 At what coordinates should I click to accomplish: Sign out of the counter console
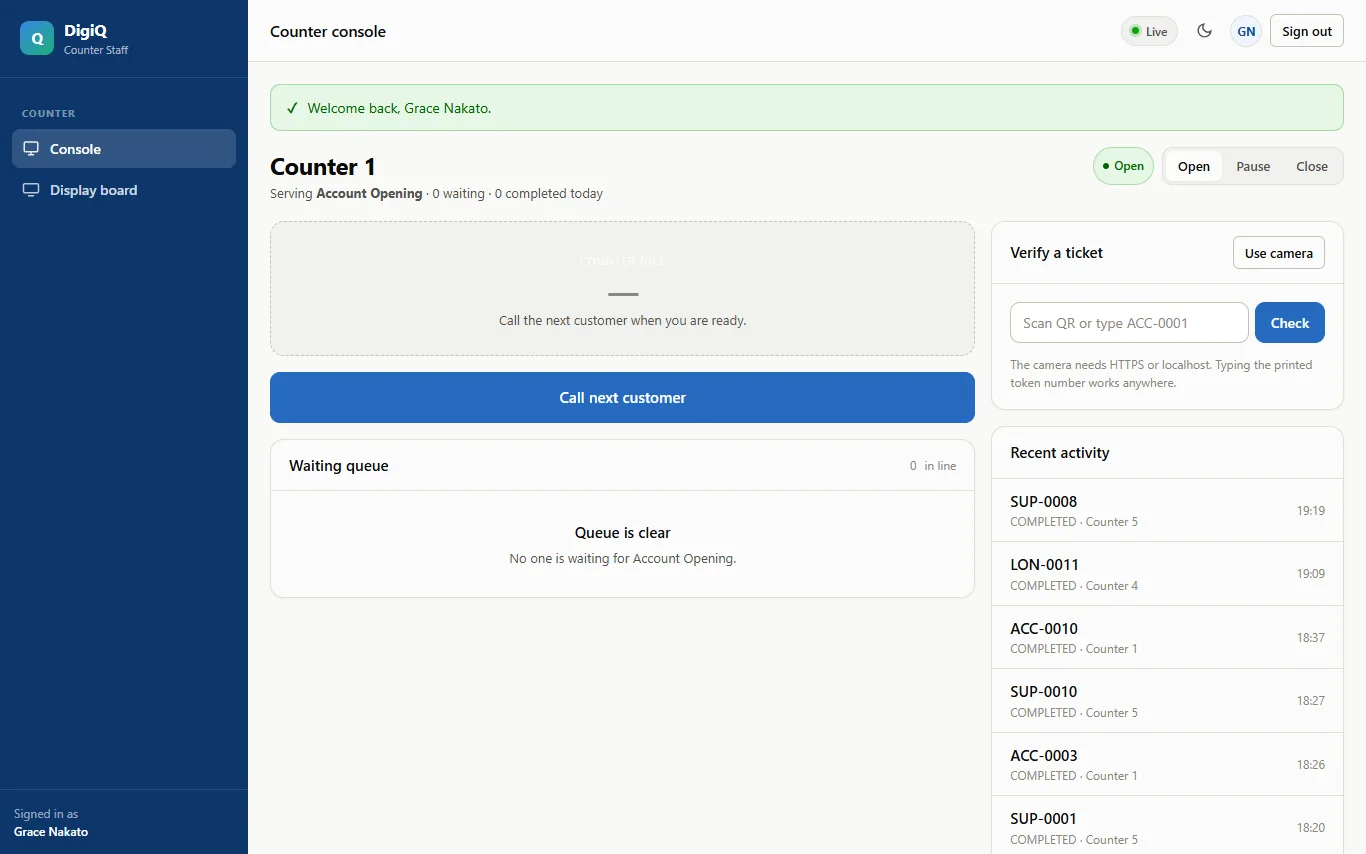(1307, 31)
